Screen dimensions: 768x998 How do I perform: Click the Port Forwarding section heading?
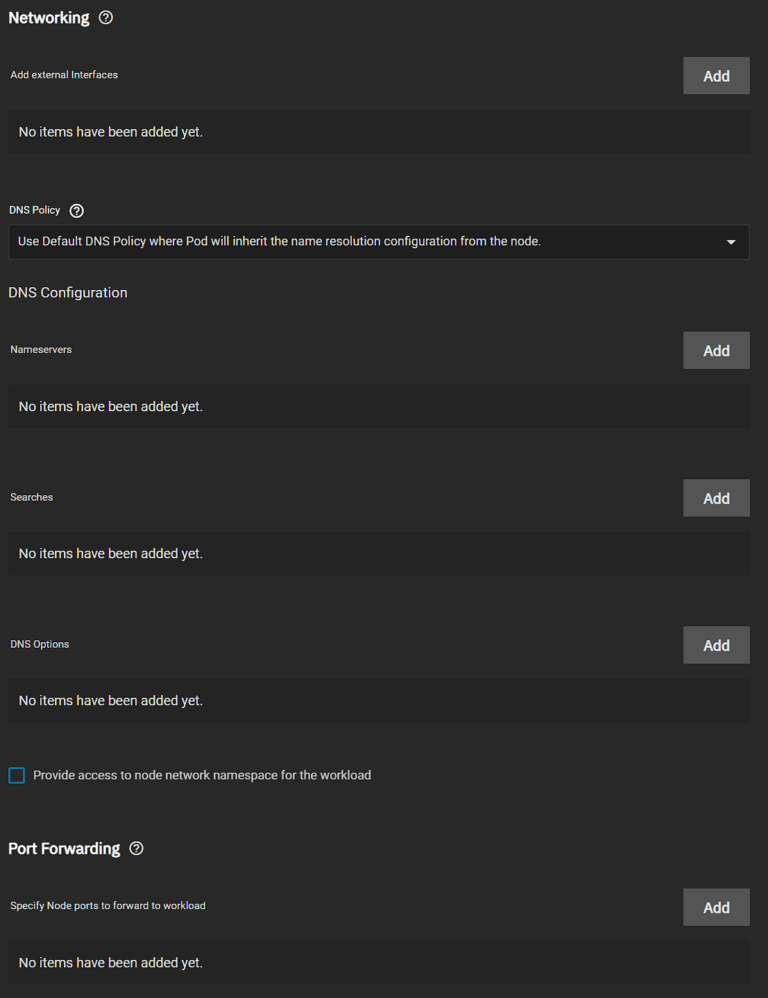pos(64,848)
